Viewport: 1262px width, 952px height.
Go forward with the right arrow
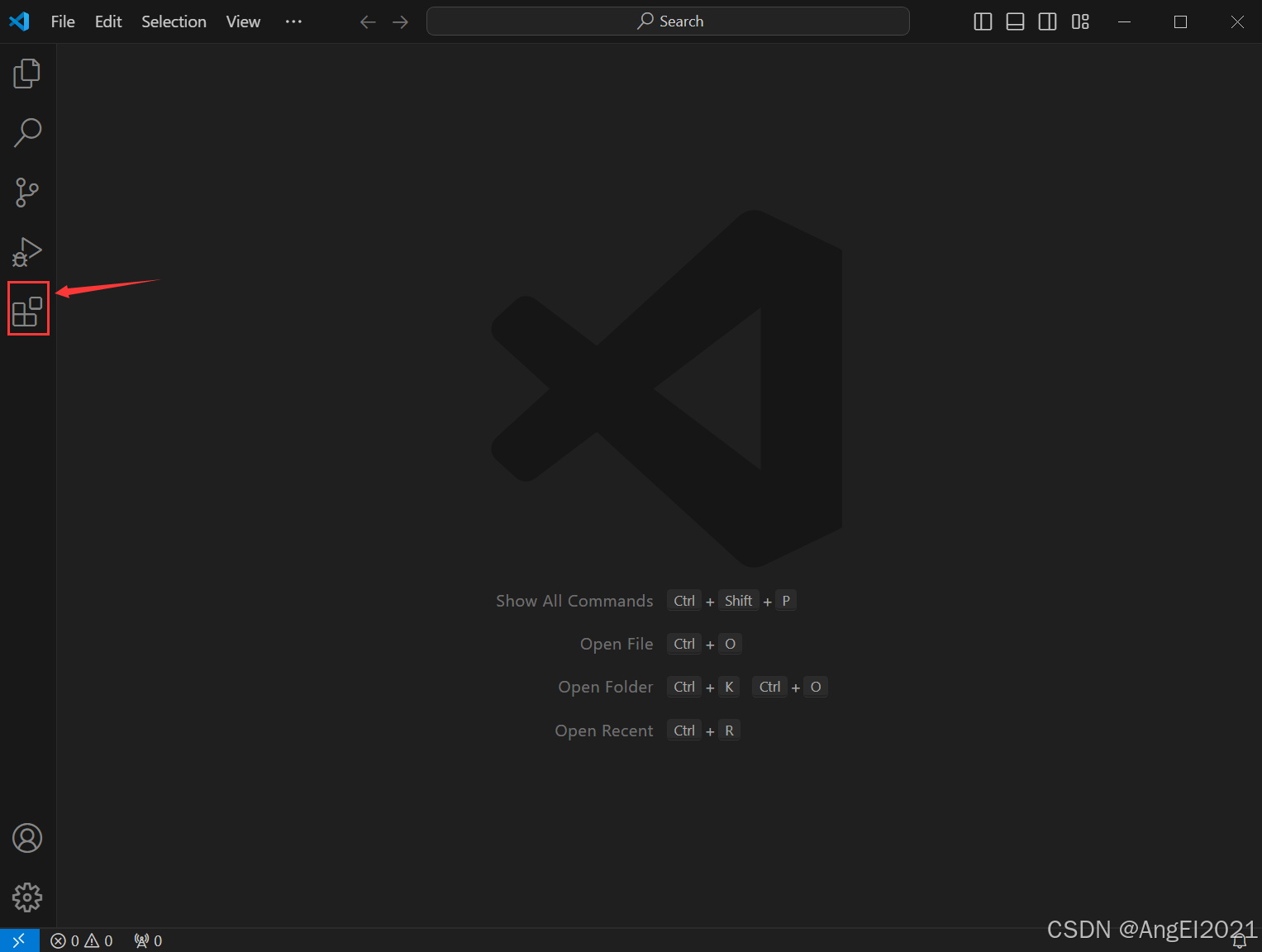[x=401, y=21]
